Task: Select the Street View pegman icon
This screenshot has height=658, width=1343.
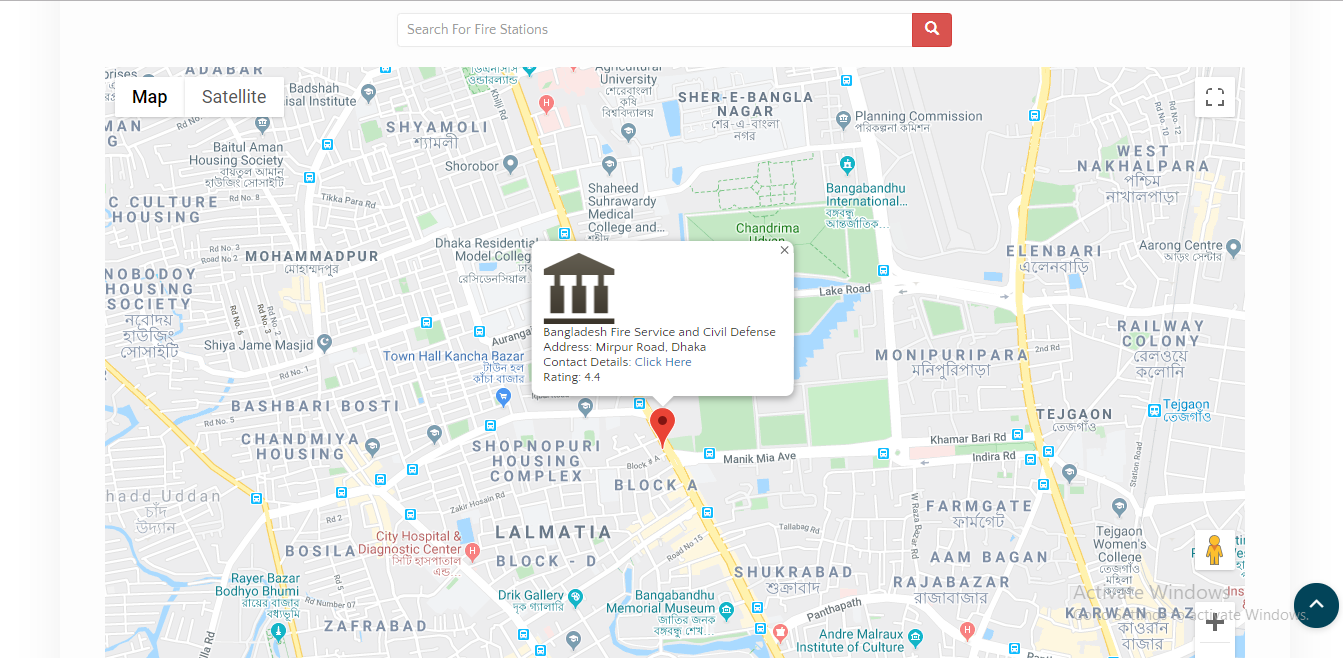Action: [x=1215, y=550]
